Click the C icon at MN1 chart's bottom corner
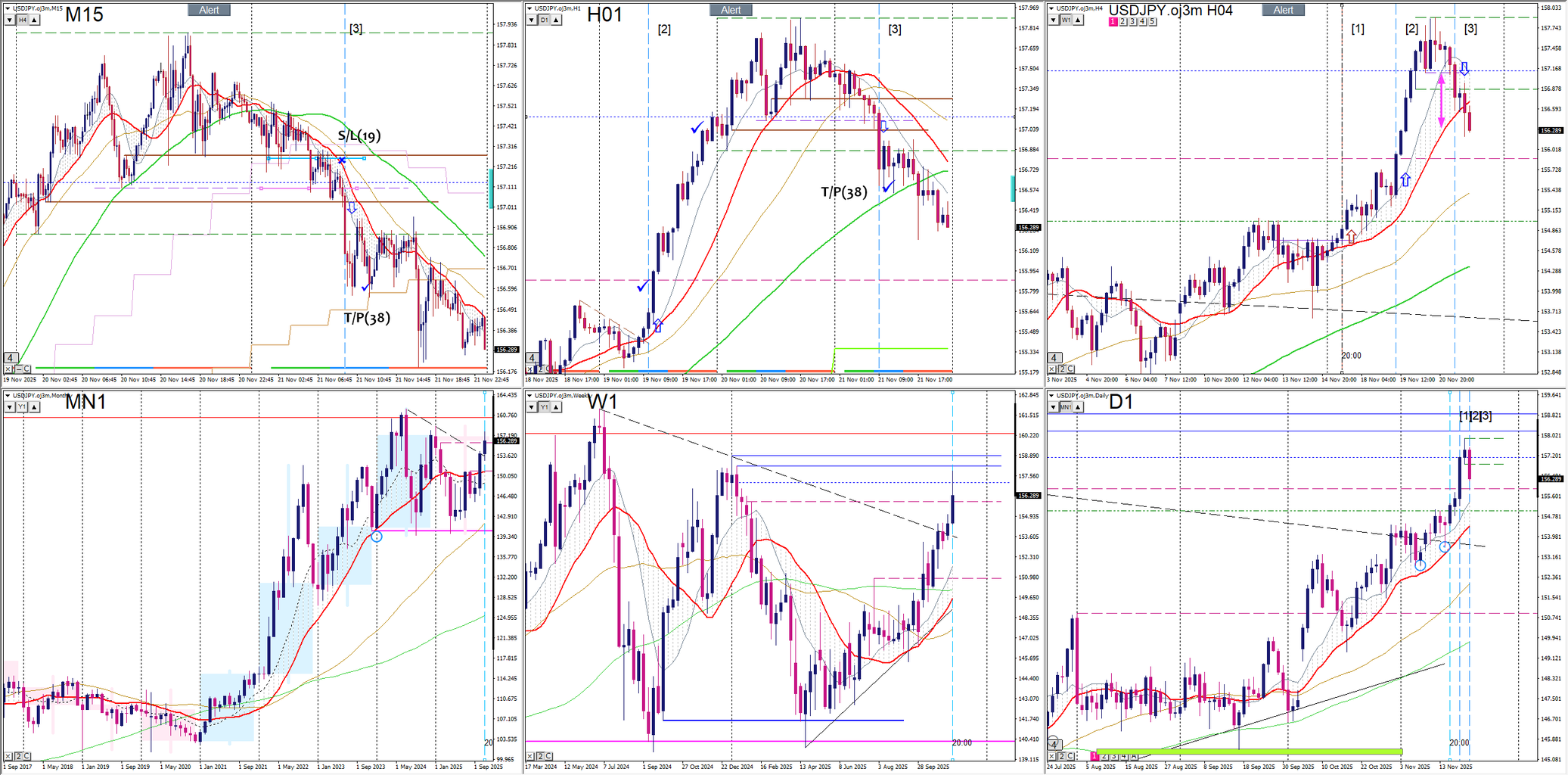 (x=26, y=756)
